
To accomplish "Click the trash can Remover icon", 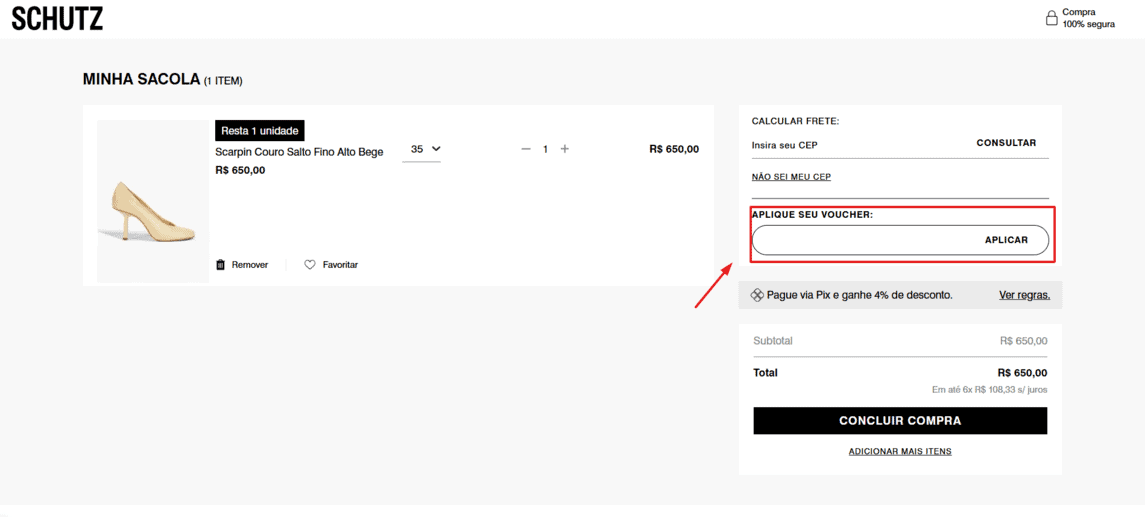I will [221, 265].
